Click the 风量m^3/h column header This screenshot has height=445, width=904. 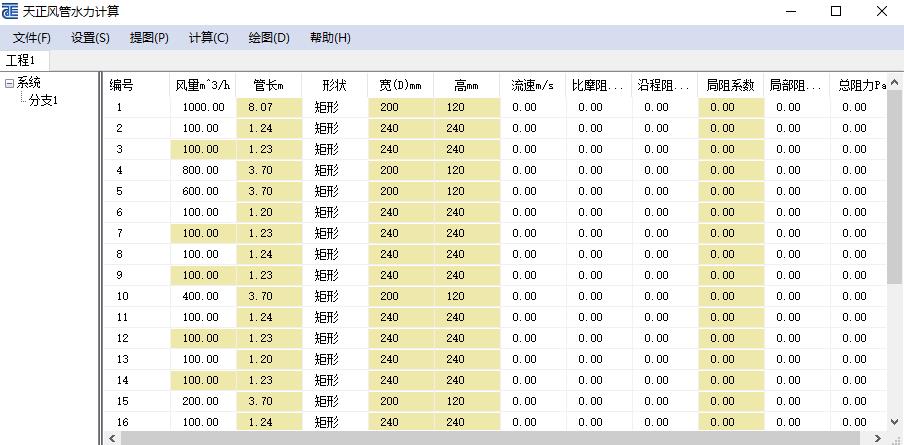tap(203, 85)
